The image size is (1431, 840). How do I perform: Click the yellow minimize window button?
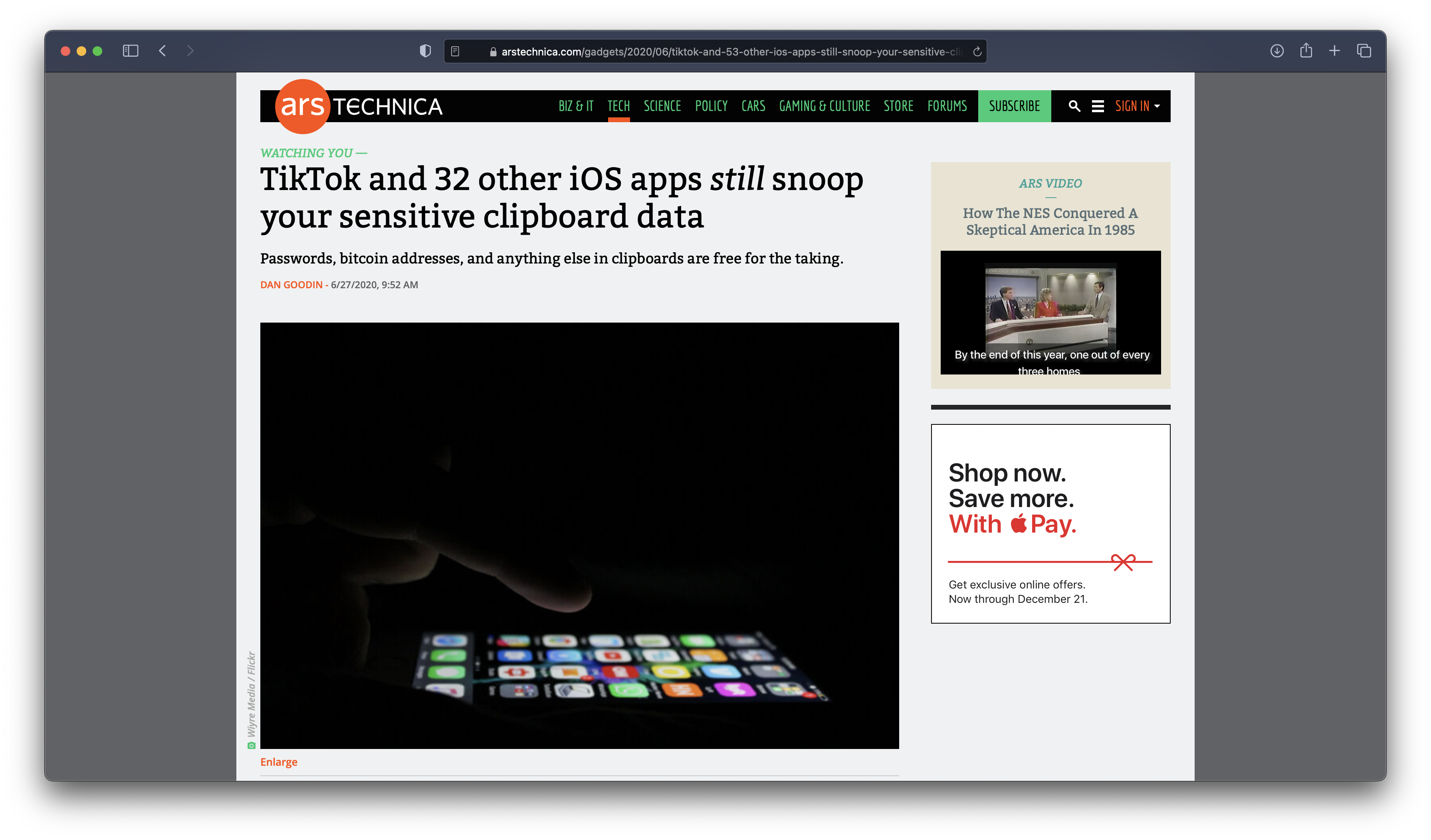[81, 51]
